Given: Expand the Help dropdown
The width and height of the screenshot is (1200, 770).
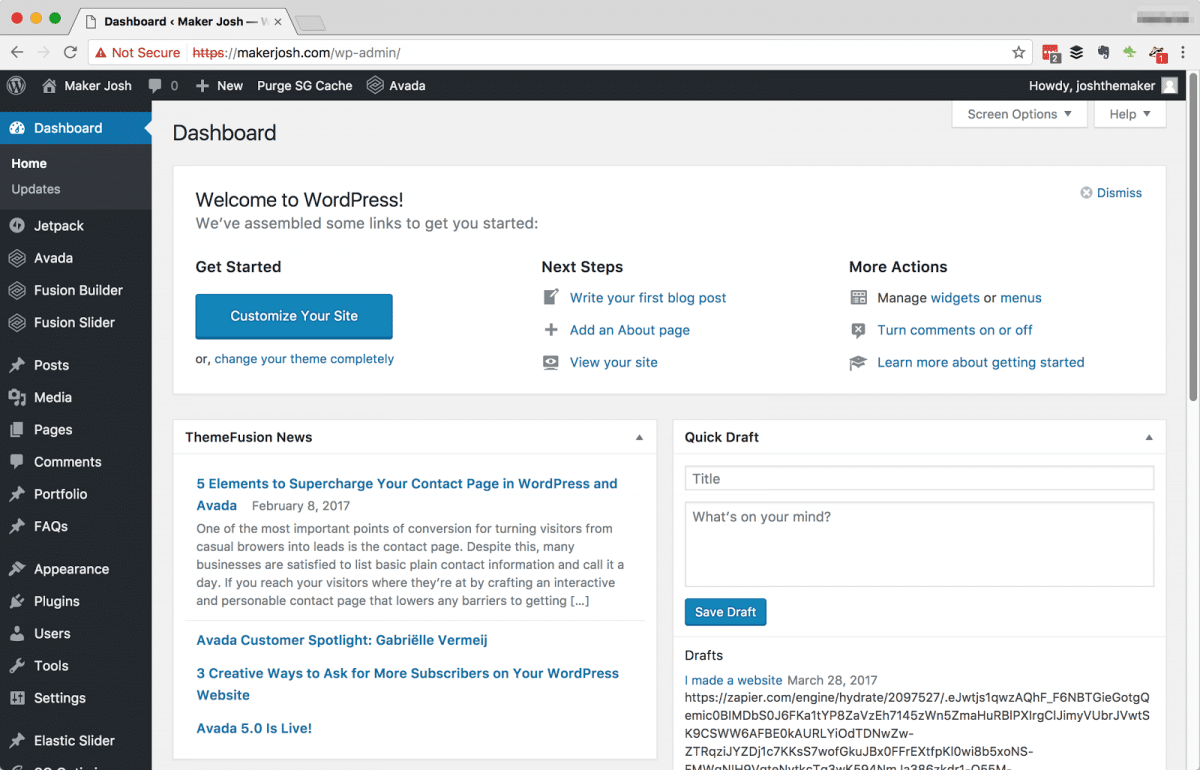Looking at the screenshot, I should tap(1130, 114).
